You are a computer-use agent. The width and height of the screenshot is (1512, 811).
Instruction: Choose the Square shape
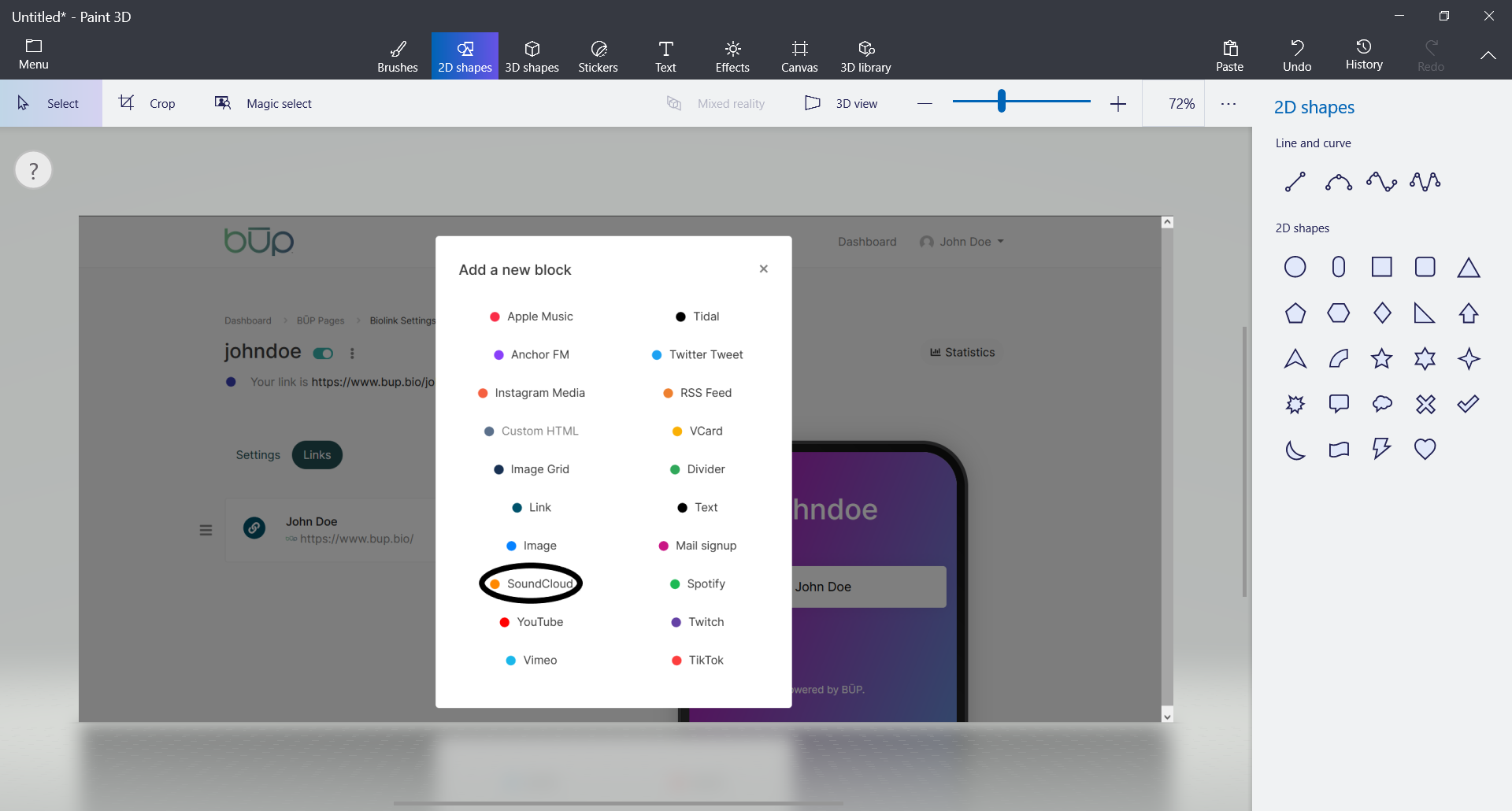tap(1382, 267)
